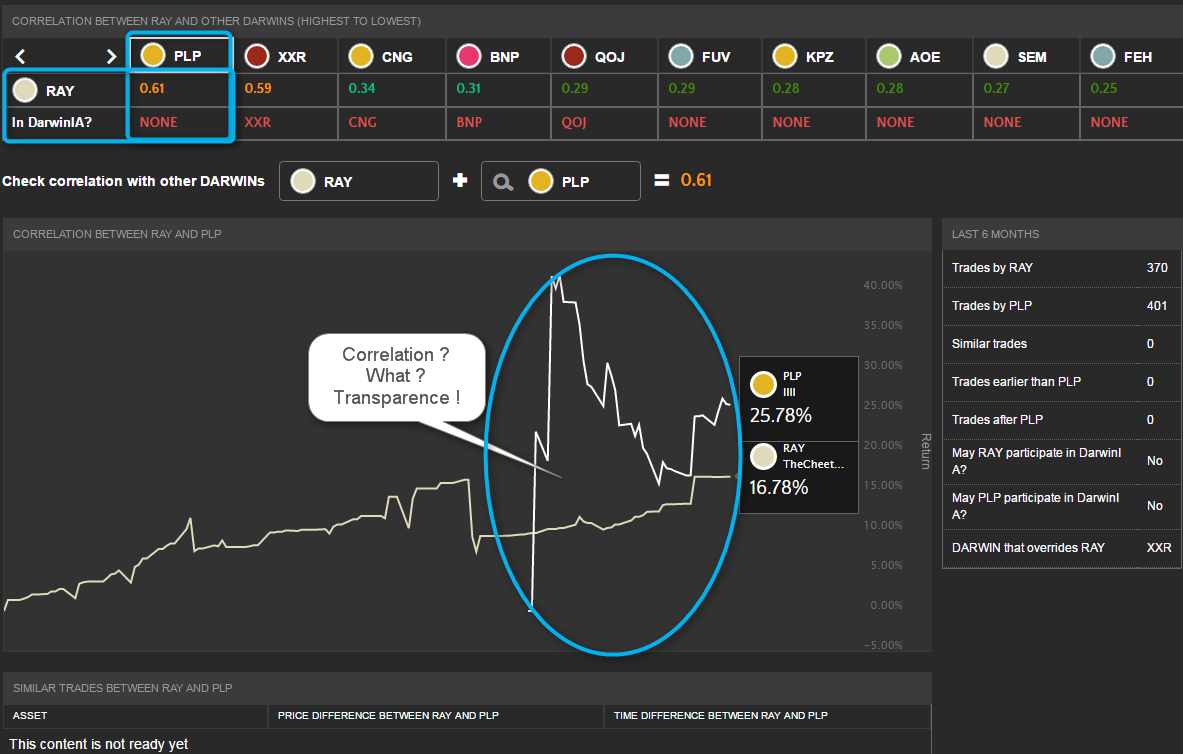Select the BNP pink circle icon
The image size is (1183, 754).
[x=469, y=56]
